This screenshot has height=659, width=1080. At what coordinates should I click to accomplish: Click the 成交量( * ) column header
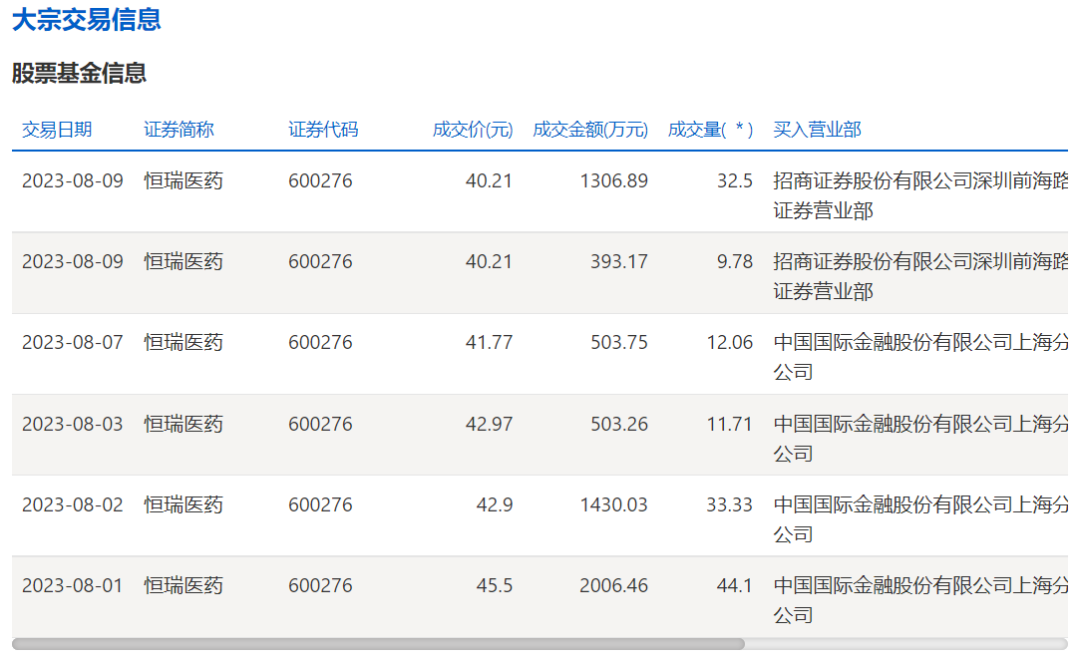tap(710, 129)
